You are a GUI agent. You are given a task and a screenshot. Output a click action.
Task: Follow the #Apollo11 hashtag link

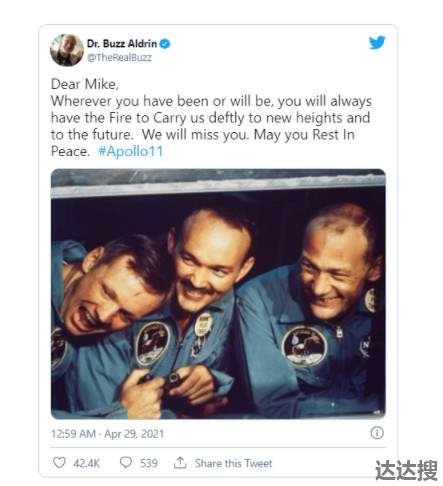tap(131, 151)
